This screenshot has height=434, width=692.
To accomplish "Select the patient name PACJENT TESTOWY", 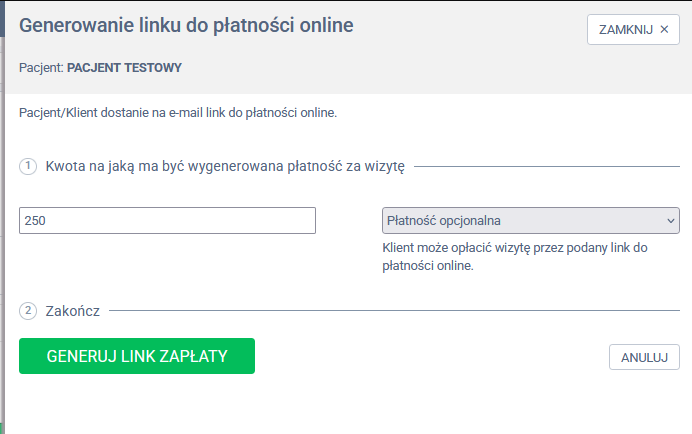I will [124, 68].
